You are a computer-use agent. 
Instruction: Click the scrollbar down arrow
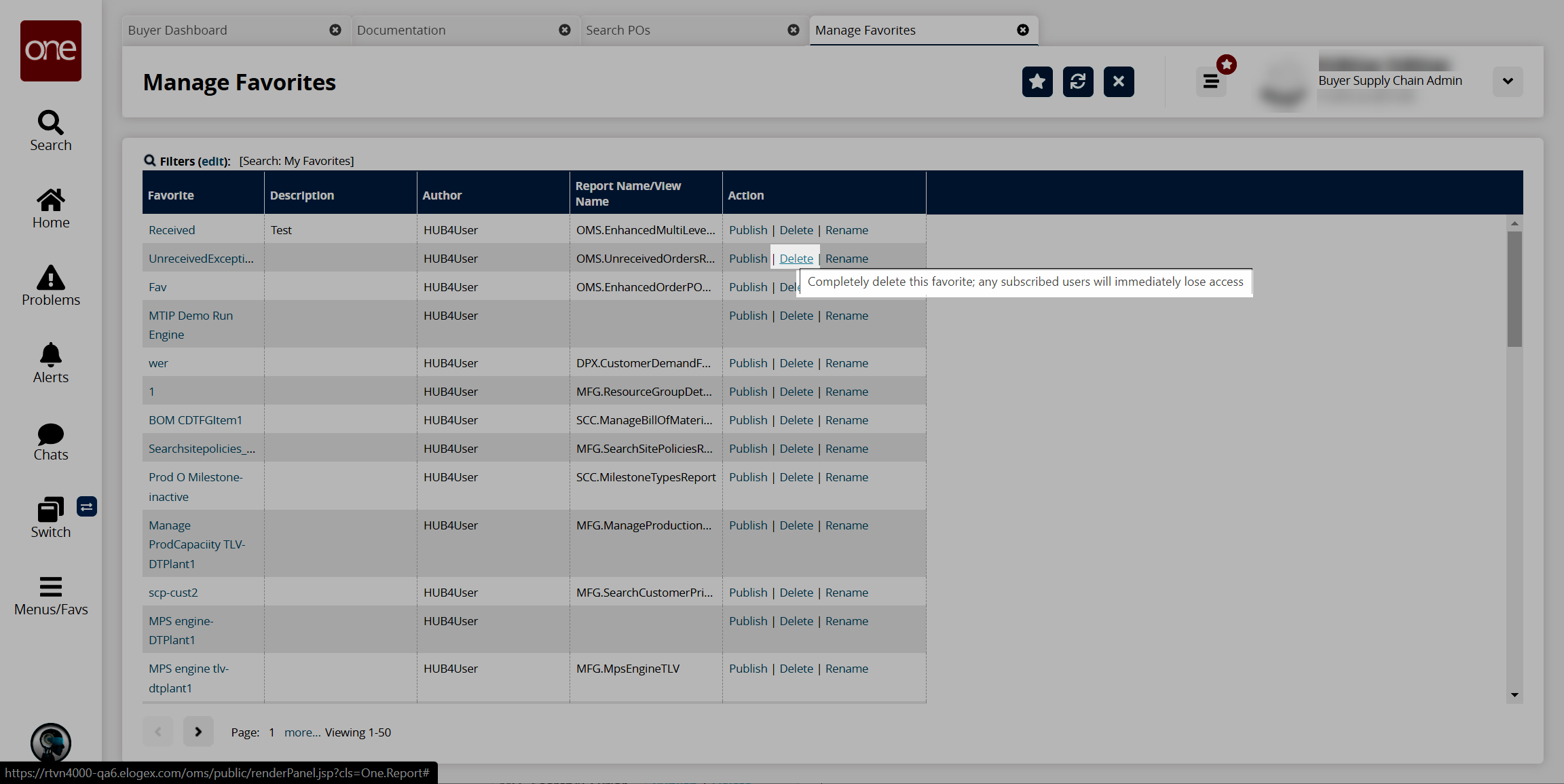tap(1514, 696)
